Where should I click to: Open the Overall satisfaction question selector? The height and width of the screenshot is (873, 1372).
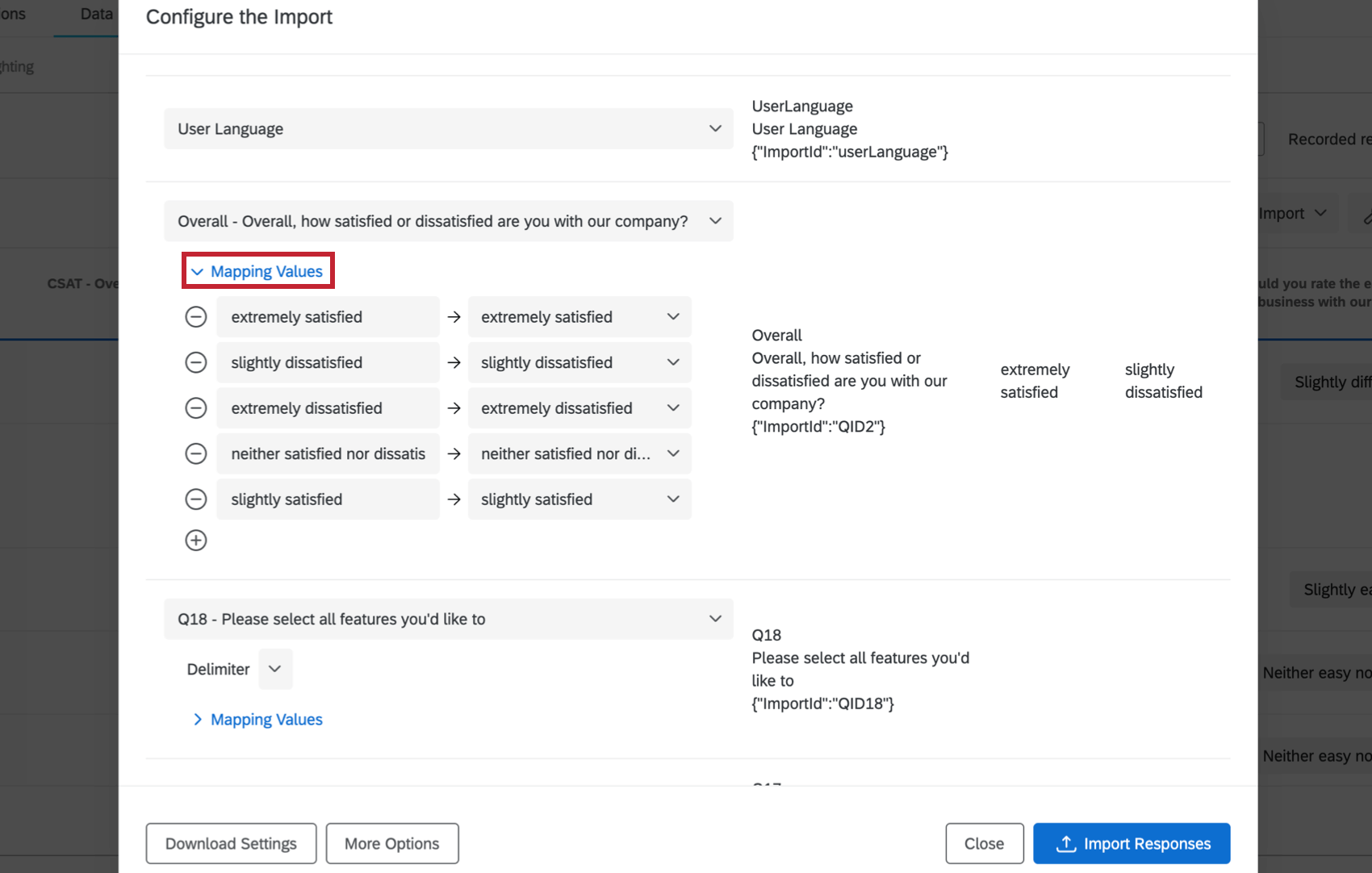pyautogui.click(x=714, y=220)
